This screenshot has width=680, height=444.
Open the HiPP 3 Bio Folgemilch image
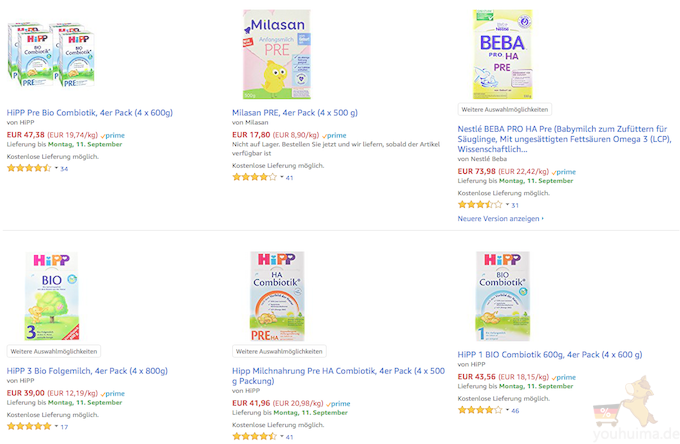pyautogui.click(x=52, y=294)
